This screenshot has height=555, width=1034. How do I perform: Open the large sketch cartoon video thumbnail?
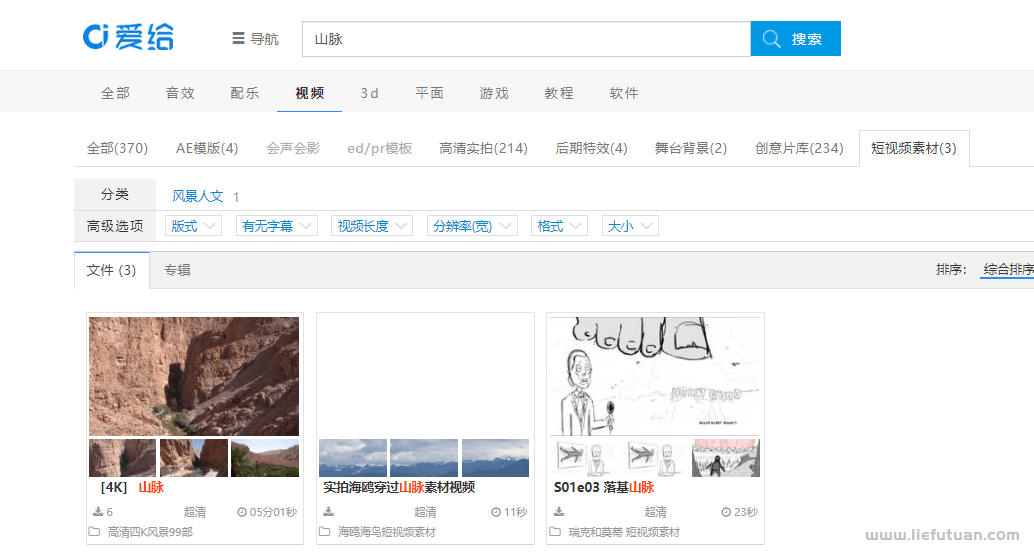click(655, 376)
